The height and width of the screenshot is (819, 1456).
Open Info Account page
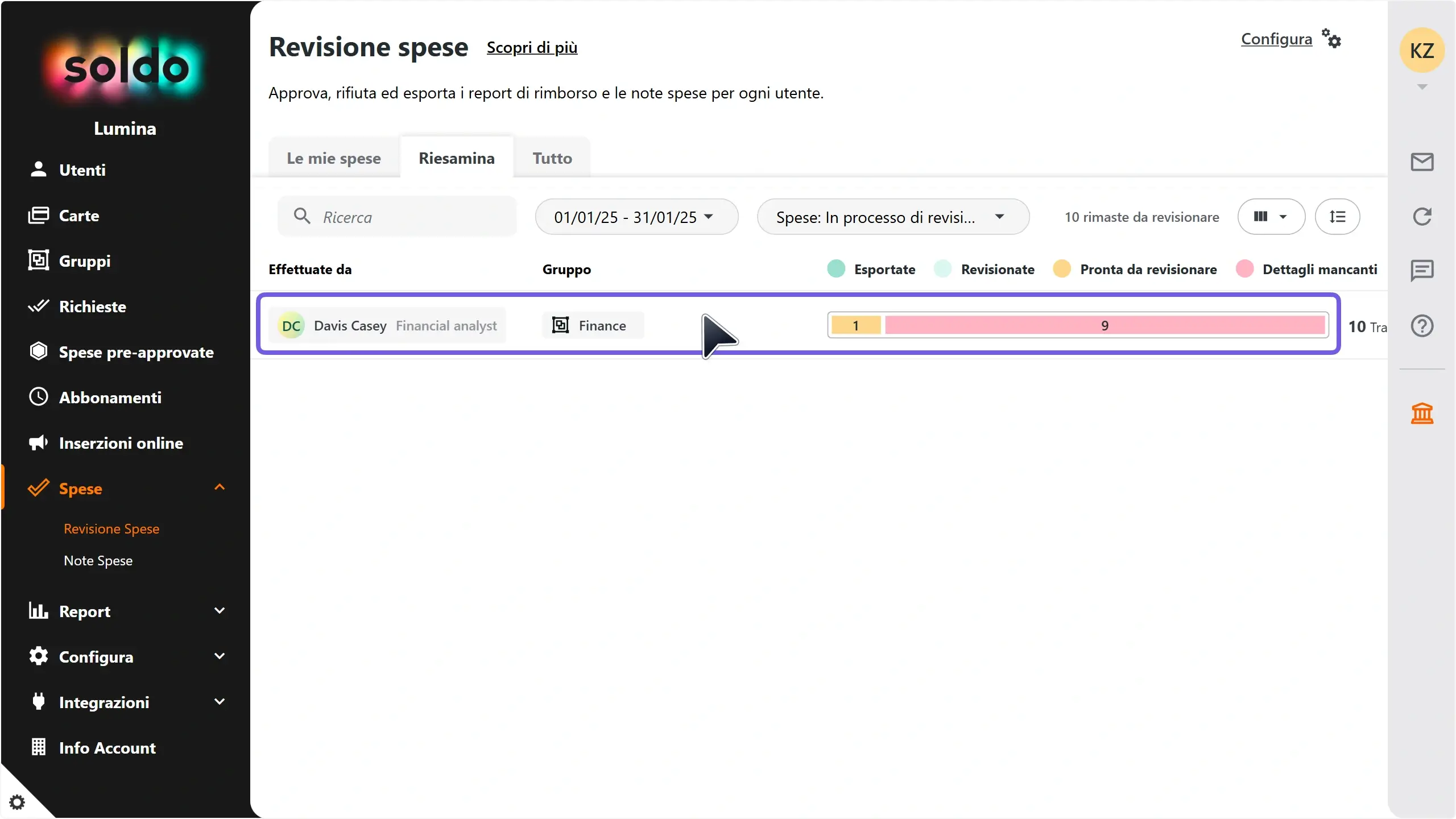(x=107, y=748)
